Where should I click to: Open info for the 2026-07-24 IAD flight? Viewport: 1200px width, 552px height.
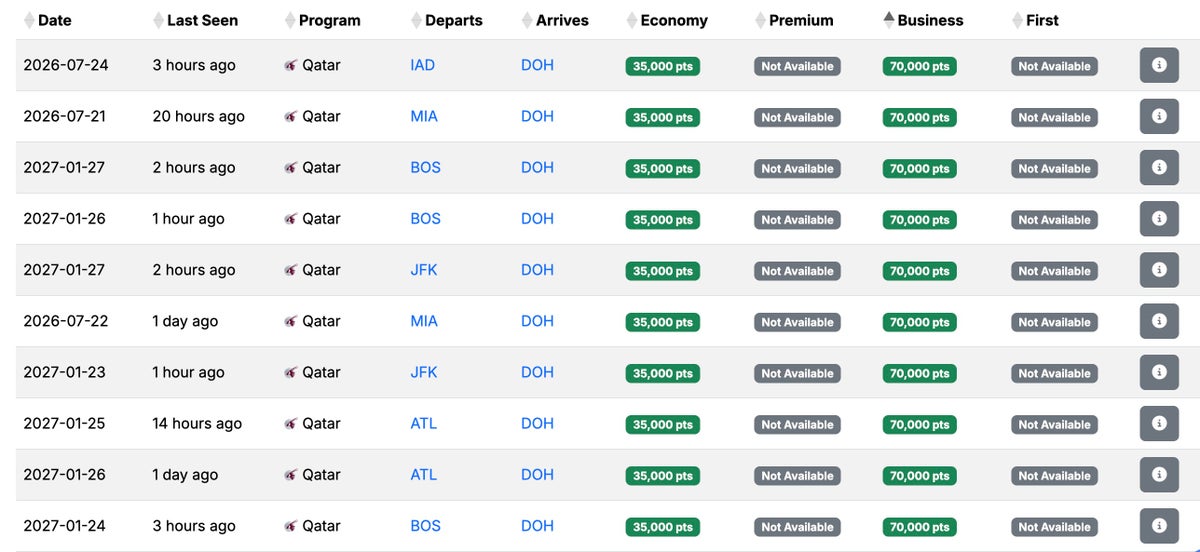pyautogui.click(x=1159, y=65)
